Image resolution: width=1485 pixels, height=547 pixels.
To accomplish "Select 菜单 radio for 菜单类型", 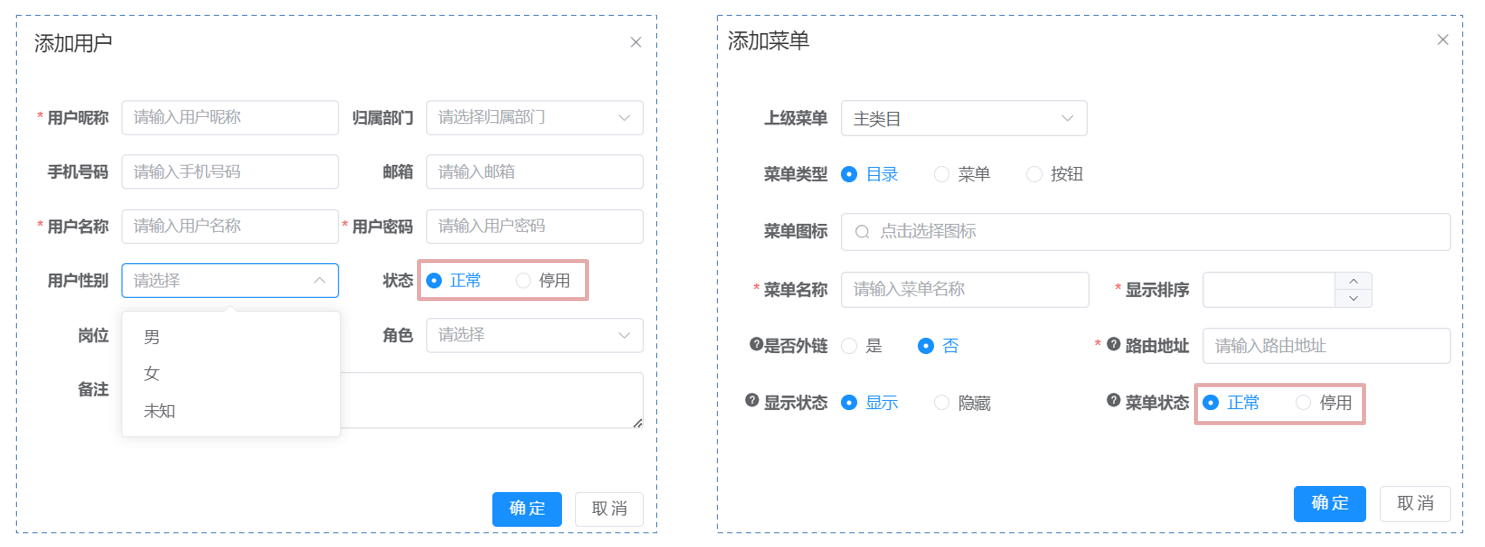I will (941, 174).
